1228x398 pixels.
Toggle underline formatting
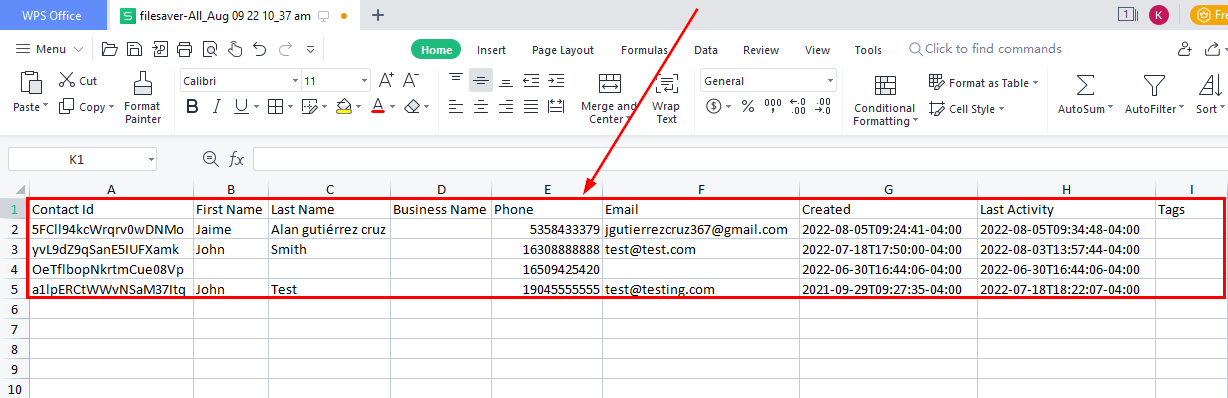[x=241, y=106]
